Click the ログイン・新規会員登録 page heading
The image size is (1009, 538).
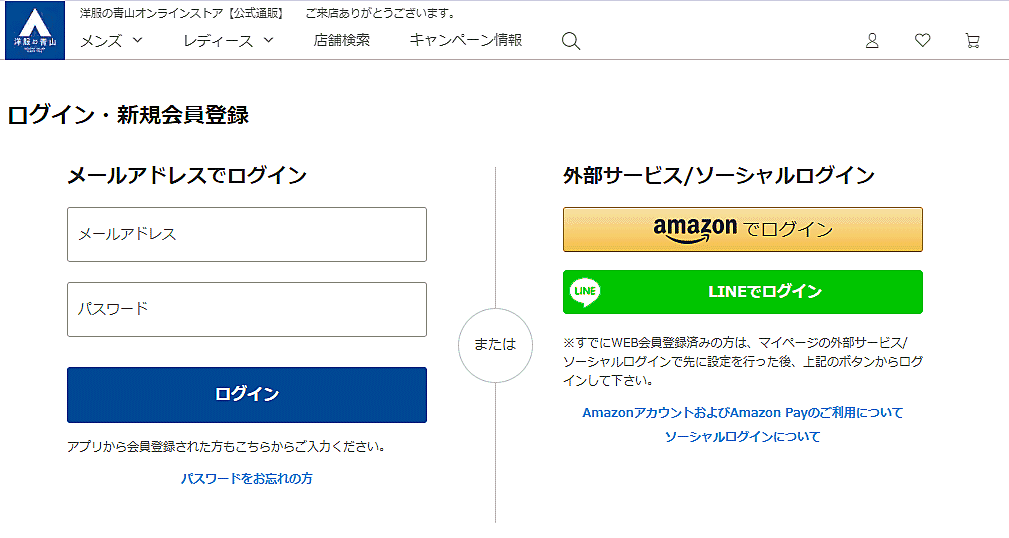coord(128,115)
